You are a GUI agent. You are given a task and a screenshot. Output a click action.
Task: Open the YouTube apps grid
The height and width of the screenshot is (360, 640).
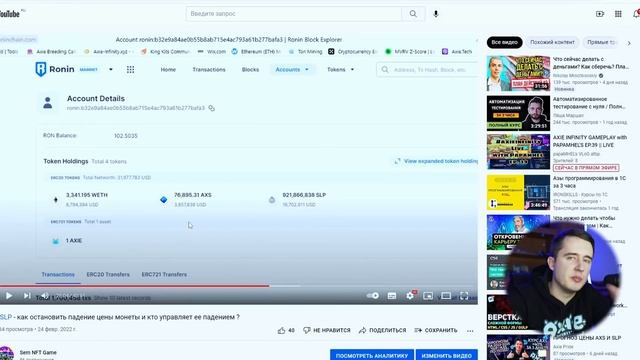click(618, 14)
